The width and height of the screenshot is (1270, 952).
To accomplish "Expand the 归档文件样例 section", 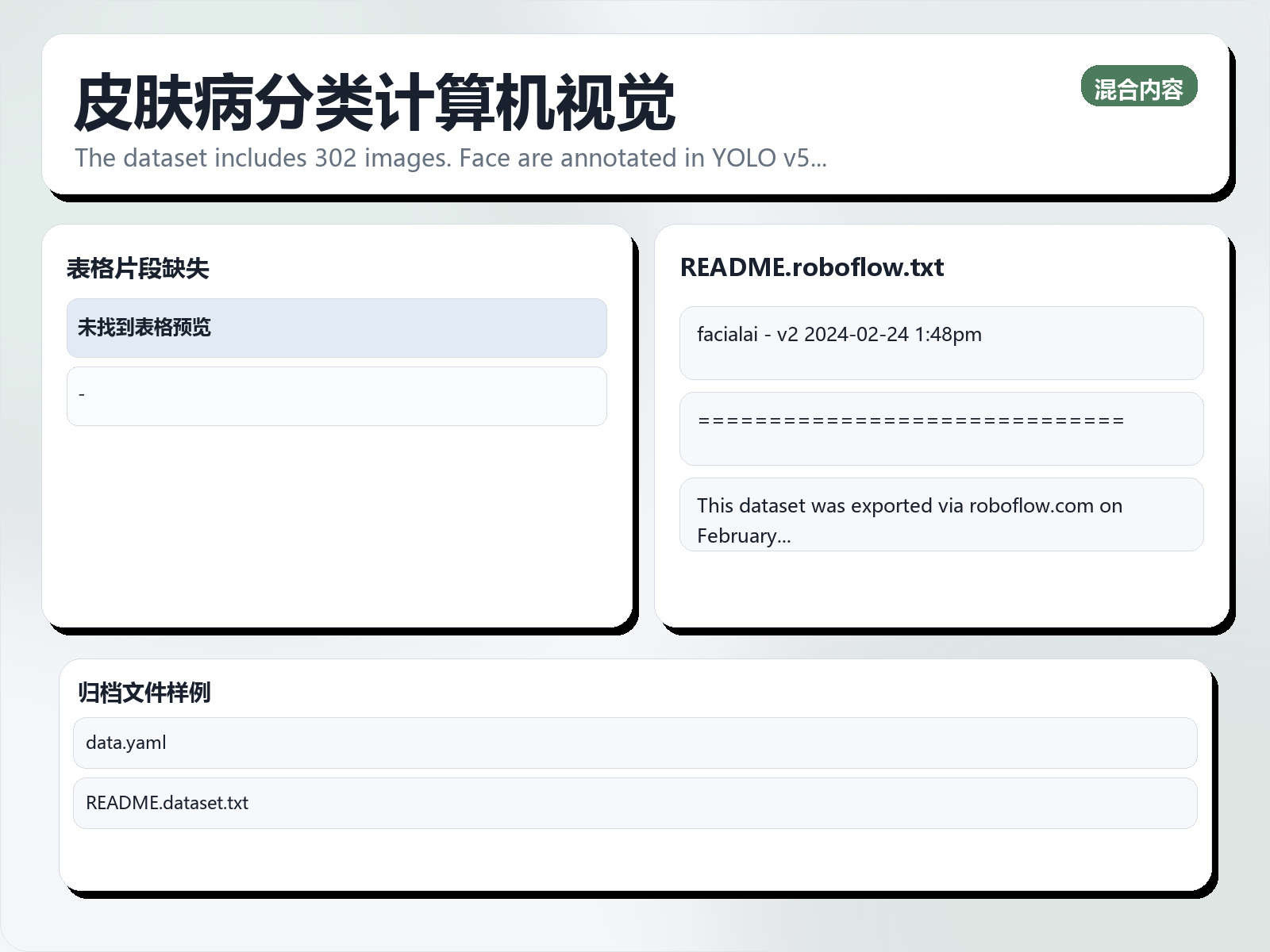I will click(144, 693).
